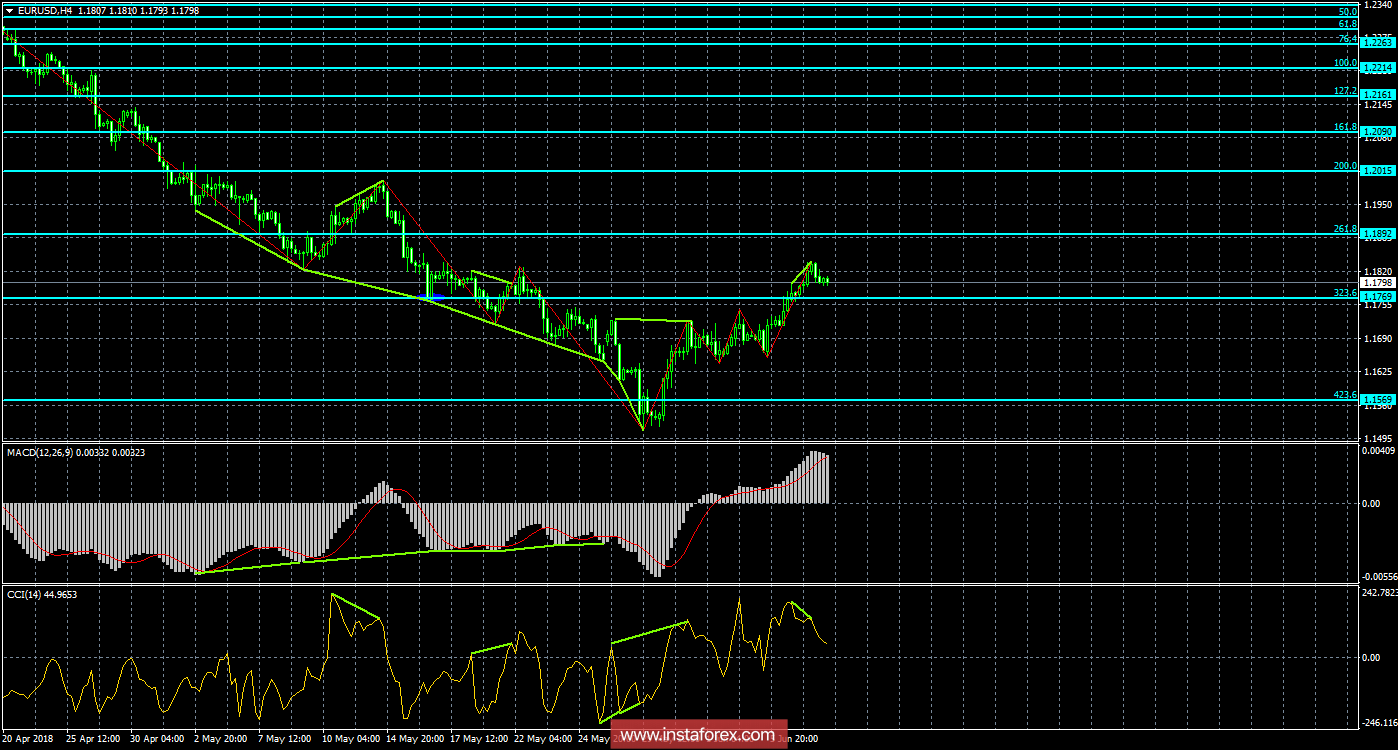The width and height of the screenshot is (1398, 750).
Task: Select the 127.2 Fibonacci level label
Action: [1345, 90]
